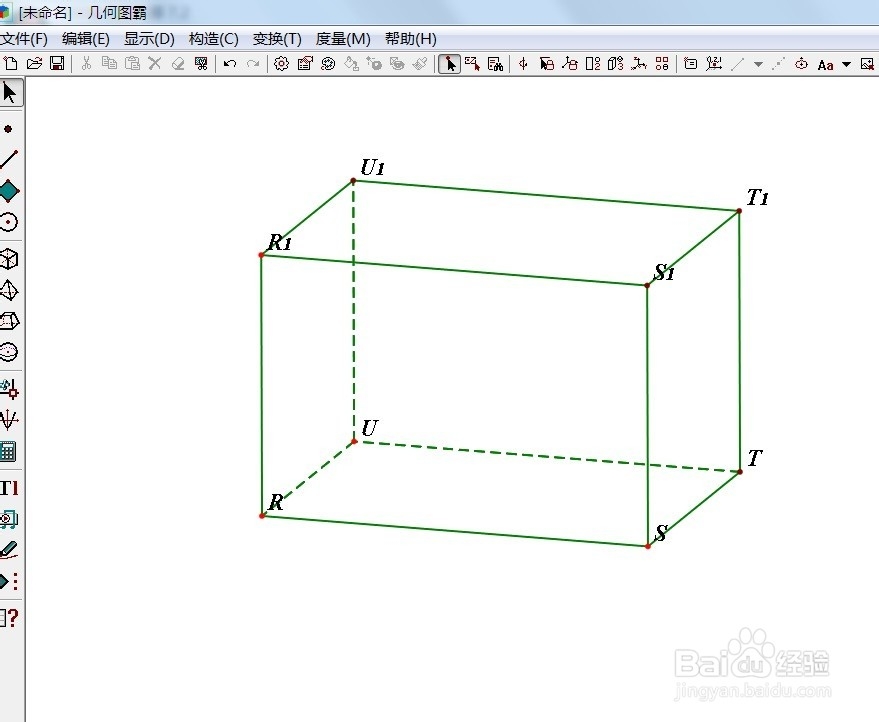879x722 pixels.
Task: Click the properties sheet icon
Action: click(x=305, y=63)
